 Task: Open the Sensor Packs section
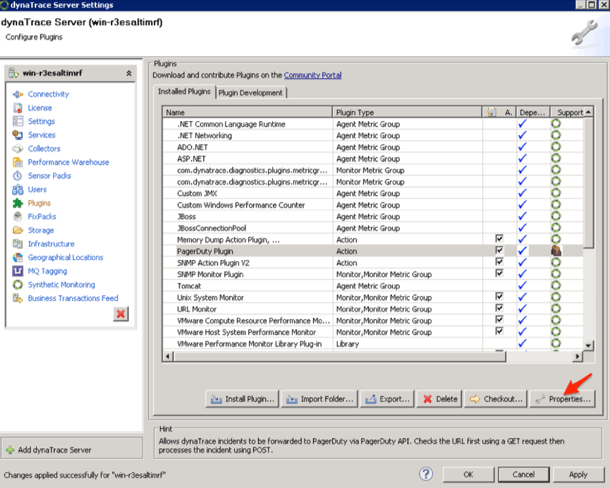(49, 175)
